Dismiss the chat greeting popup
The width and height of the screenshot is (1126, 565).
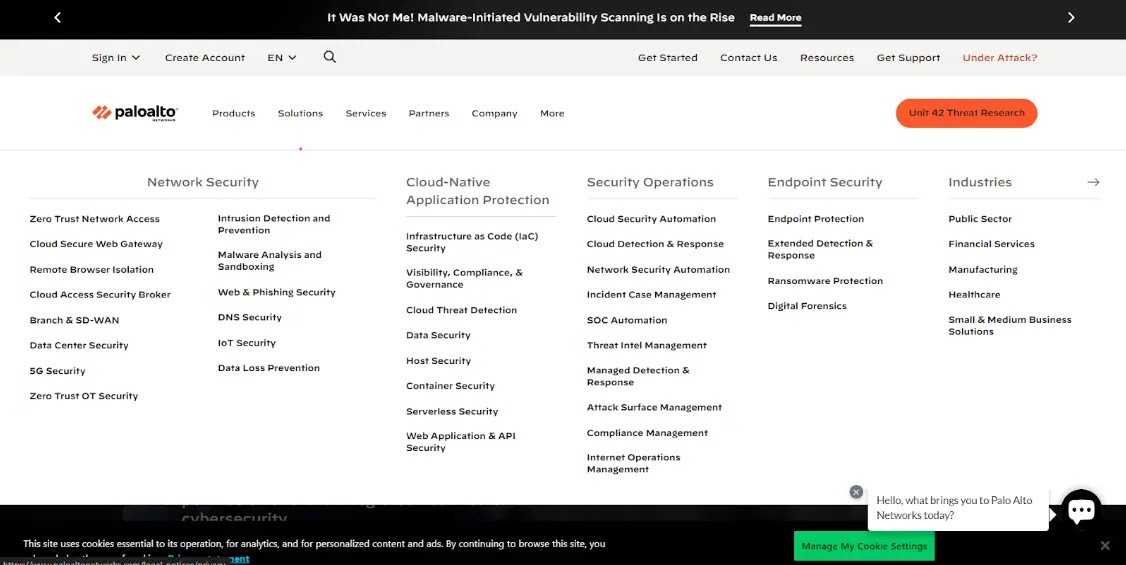coord(856,492)
